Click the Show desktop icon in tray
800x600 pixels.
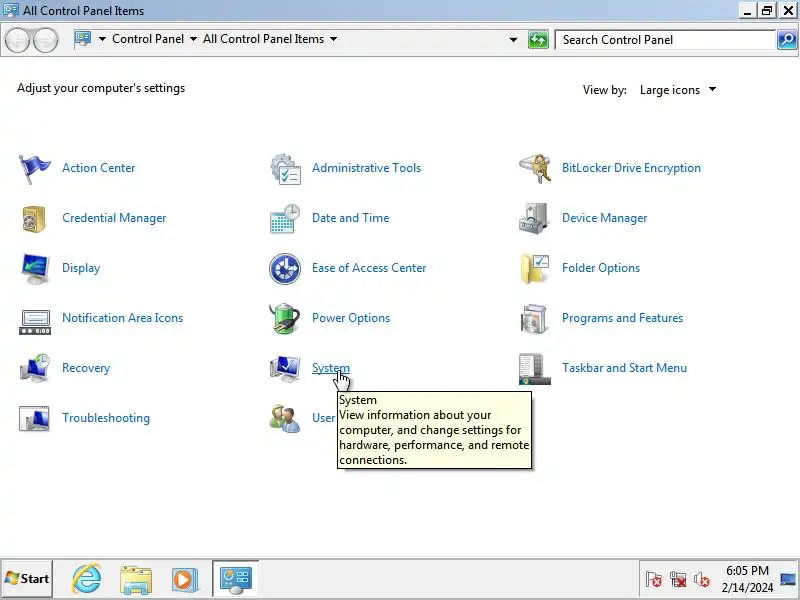click(788, 579)
